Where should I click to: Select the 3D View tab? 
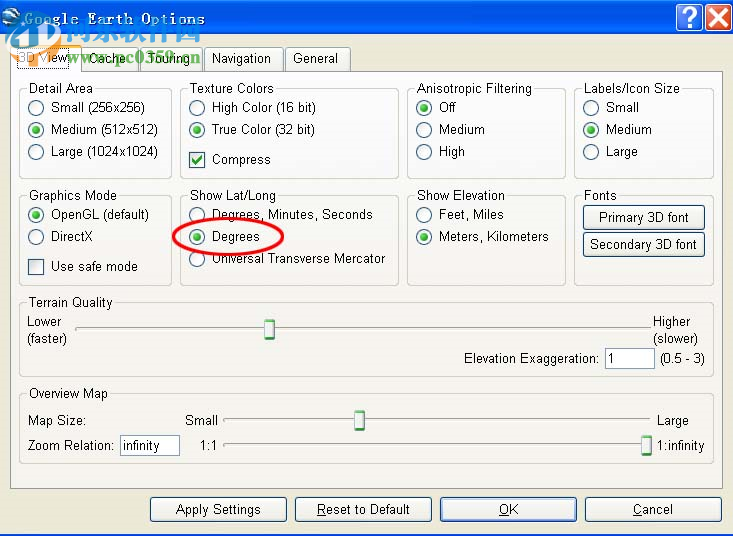point(45,58)
